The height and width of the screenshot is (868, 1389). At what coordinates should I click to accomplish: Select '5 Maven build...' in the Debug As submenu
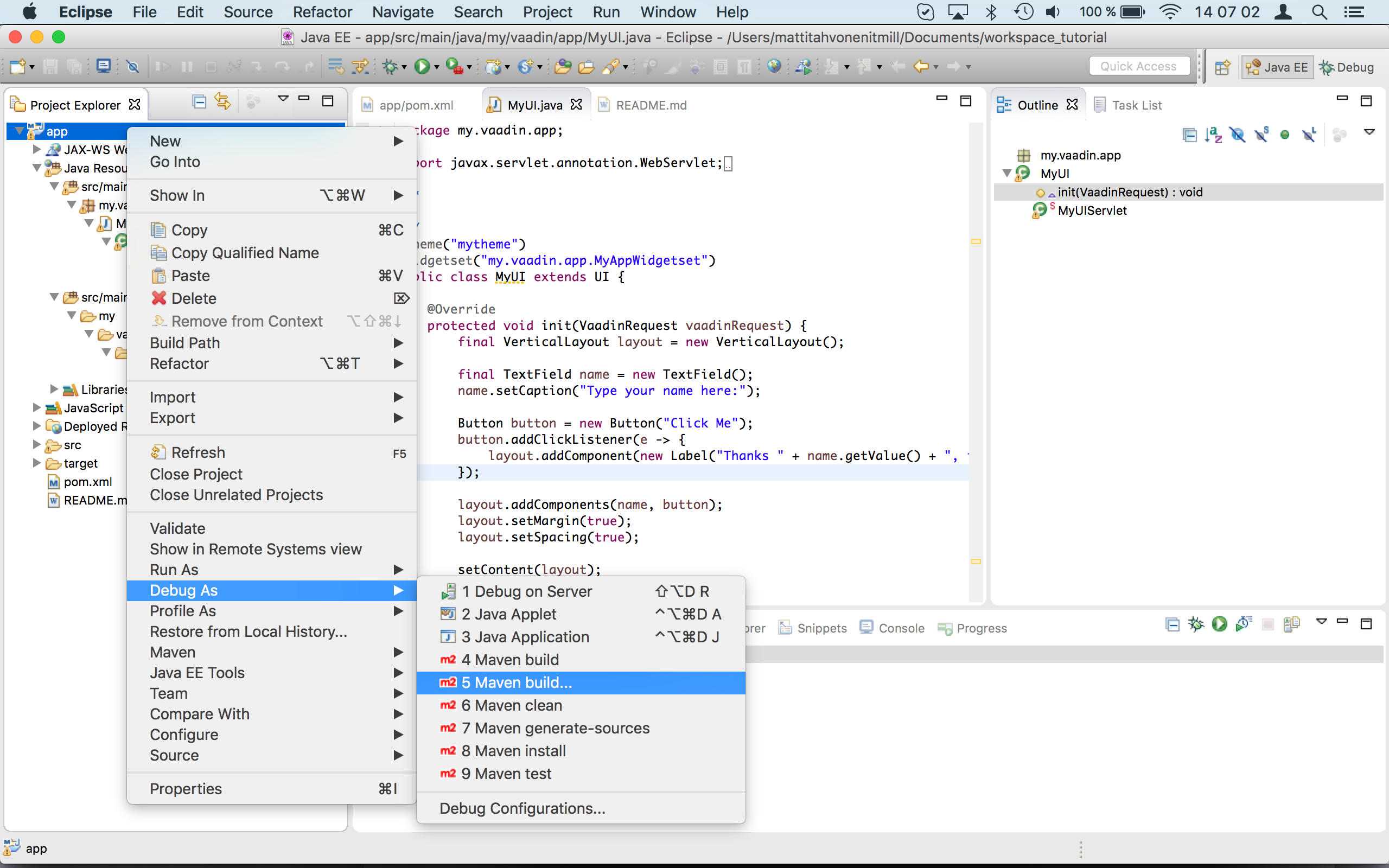click(581, 682)
